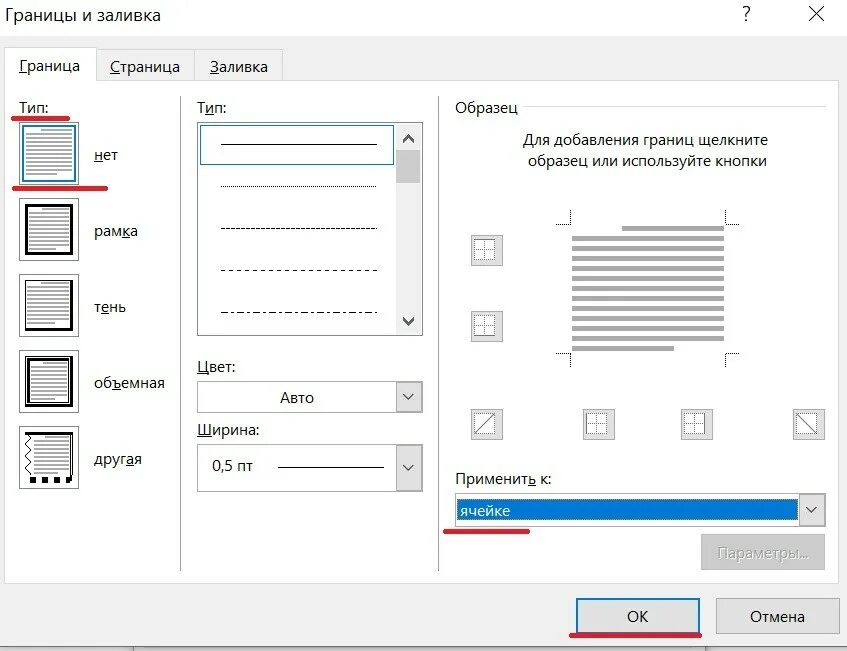Select the solid line style

[x=297, y=145]
